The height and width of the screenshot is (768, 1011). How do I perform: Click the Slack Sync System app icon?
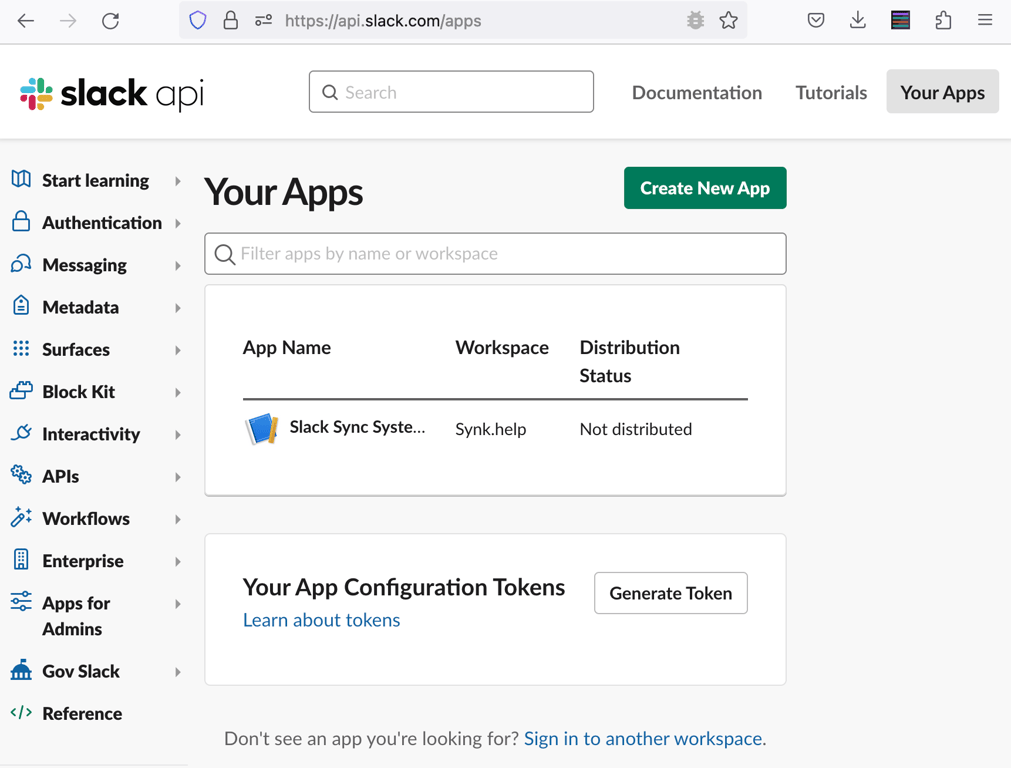pyautogui.click(x=262, y=428)
